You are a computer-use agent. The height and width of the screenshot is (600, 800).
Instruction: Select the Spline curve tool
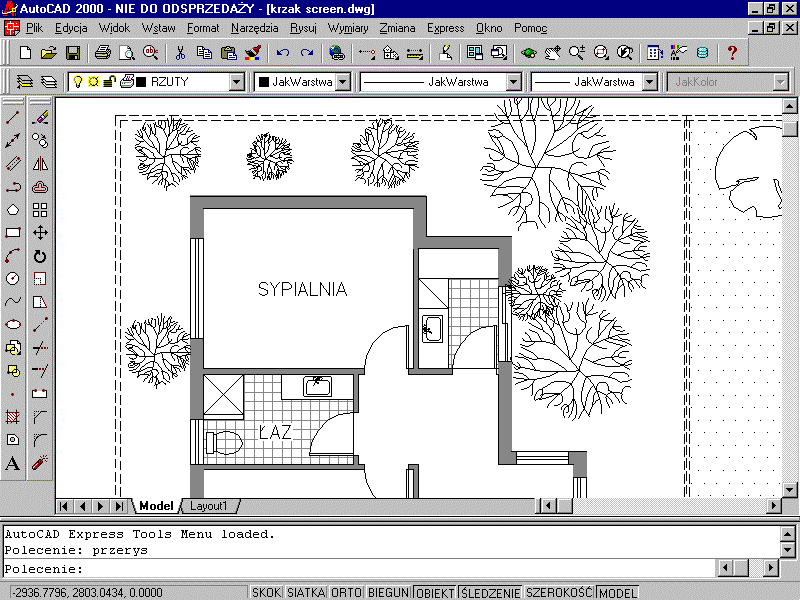(13, 302)
